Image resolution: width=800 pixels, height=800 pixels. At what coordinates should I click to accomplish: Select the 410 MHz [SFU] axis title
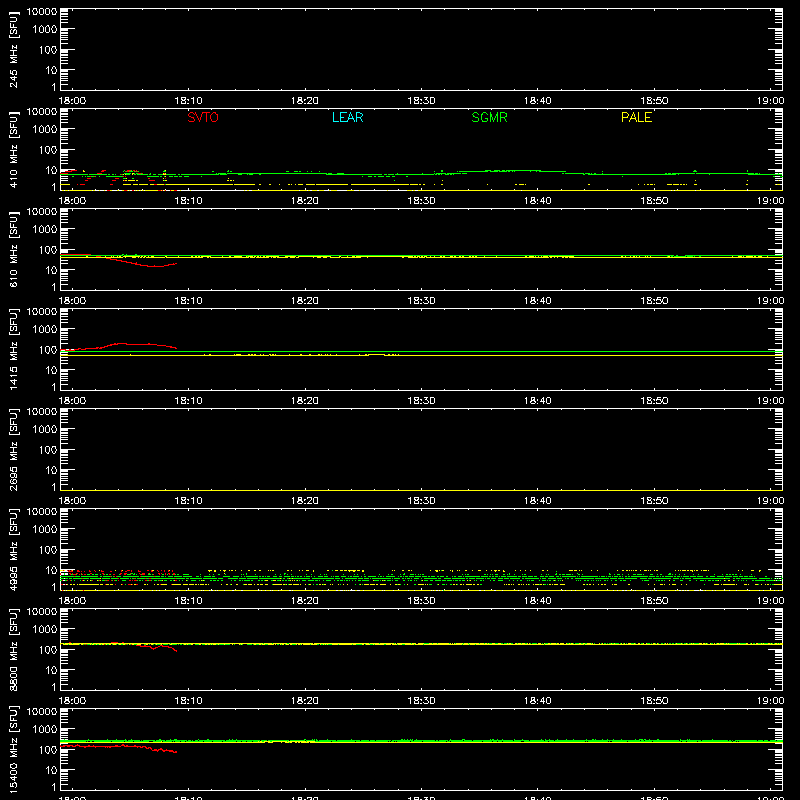14,149
